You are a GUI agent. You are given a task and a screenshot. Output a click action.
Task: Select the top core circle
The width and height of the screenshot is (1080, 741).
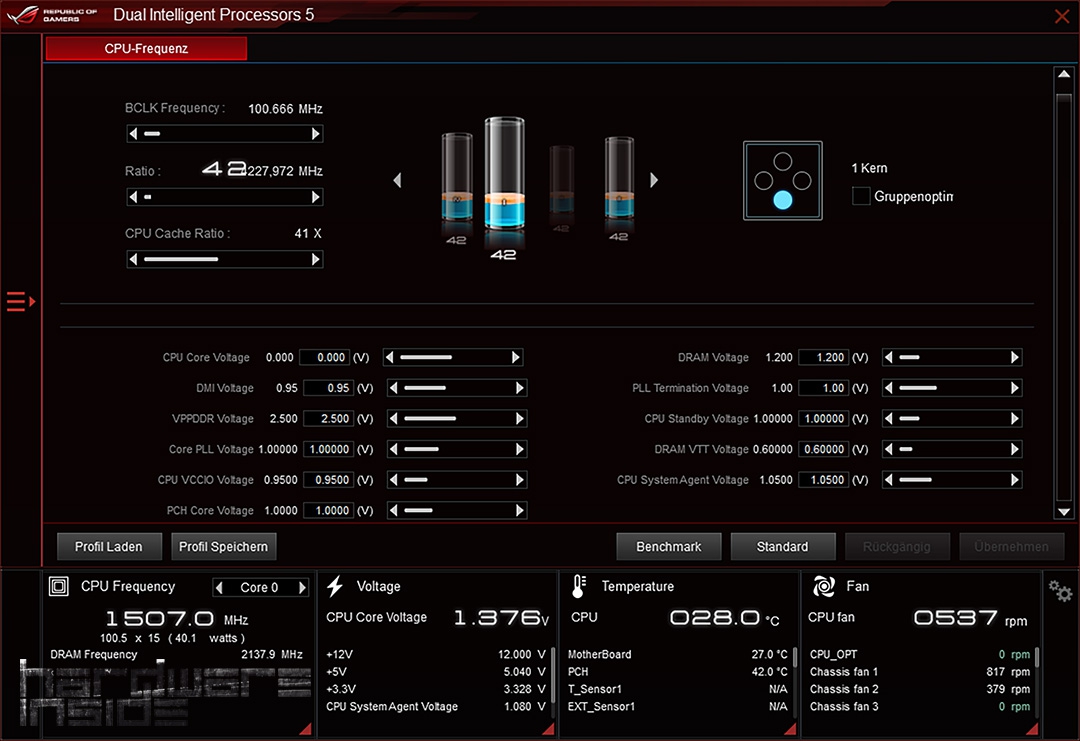click(x=783, y=161)
